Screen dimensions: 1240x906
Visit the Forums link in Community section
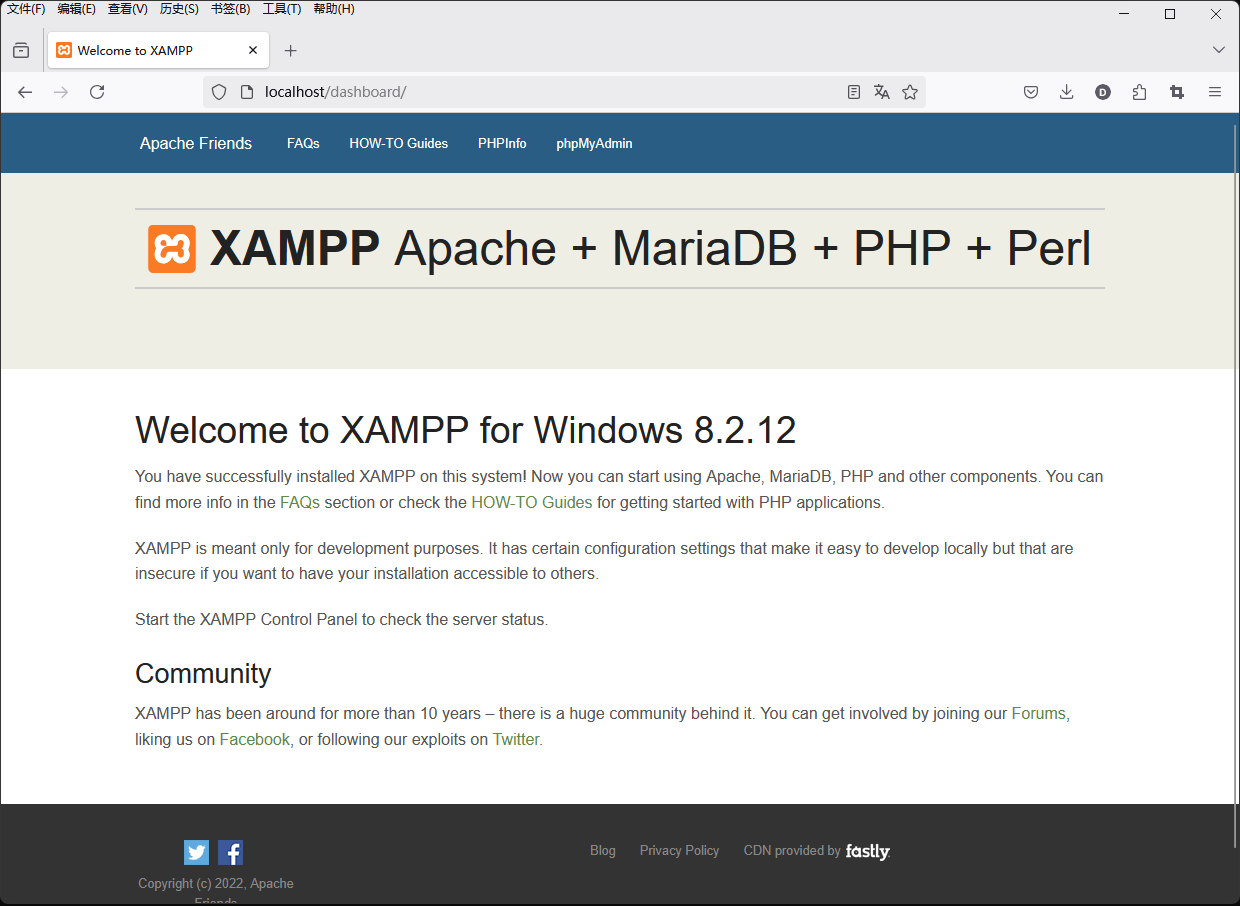click(x=1038, y=713)
